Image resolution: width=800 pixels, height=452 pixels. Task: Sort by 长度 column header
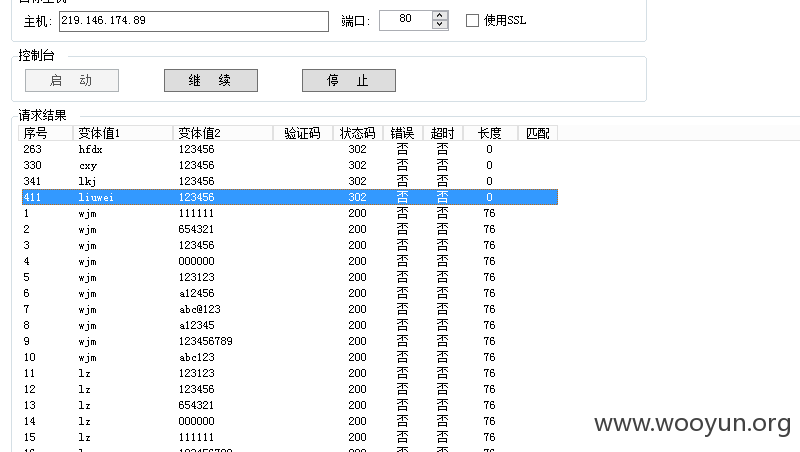(x=490, y=133)
